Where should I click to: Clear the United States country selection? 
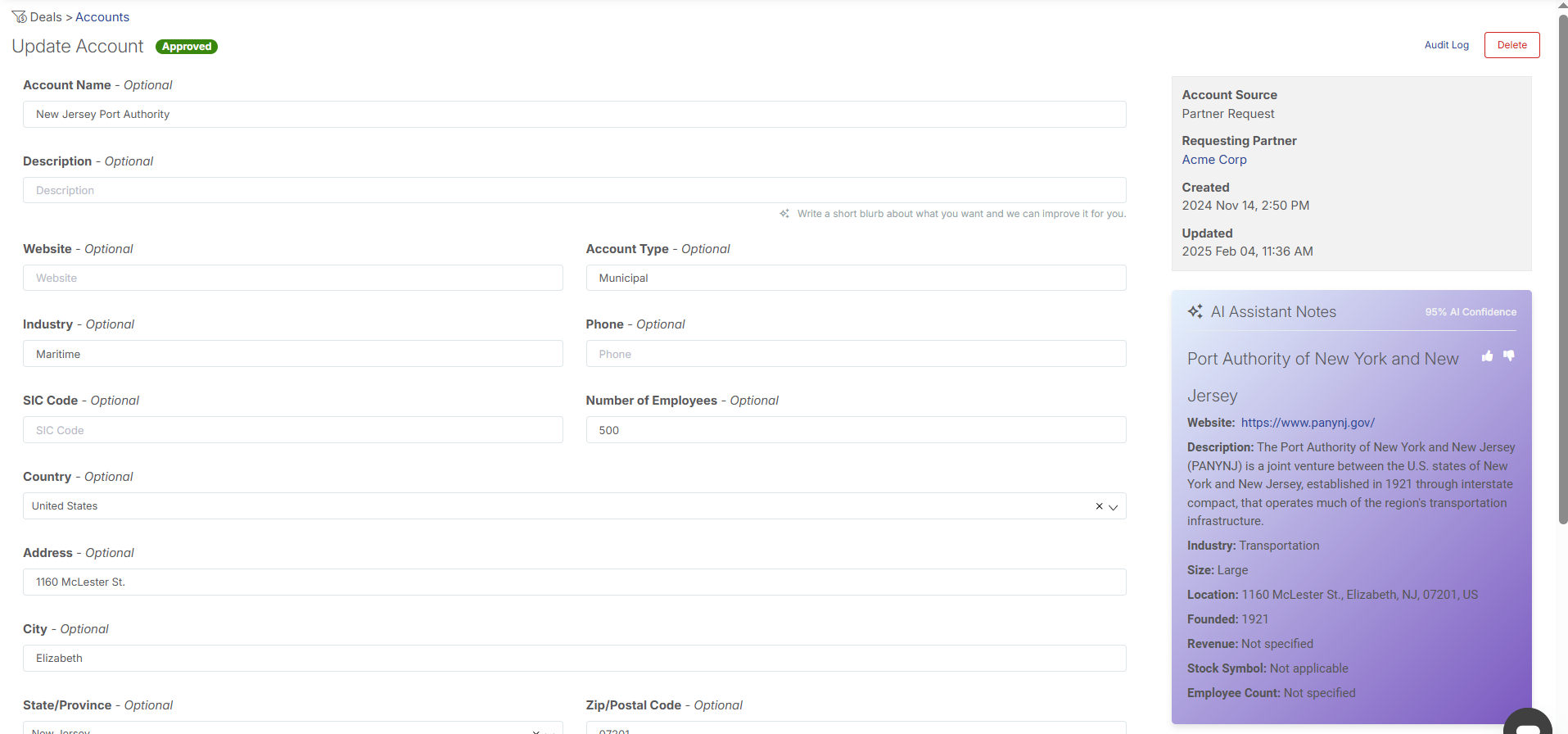(x=1099, y=506)
